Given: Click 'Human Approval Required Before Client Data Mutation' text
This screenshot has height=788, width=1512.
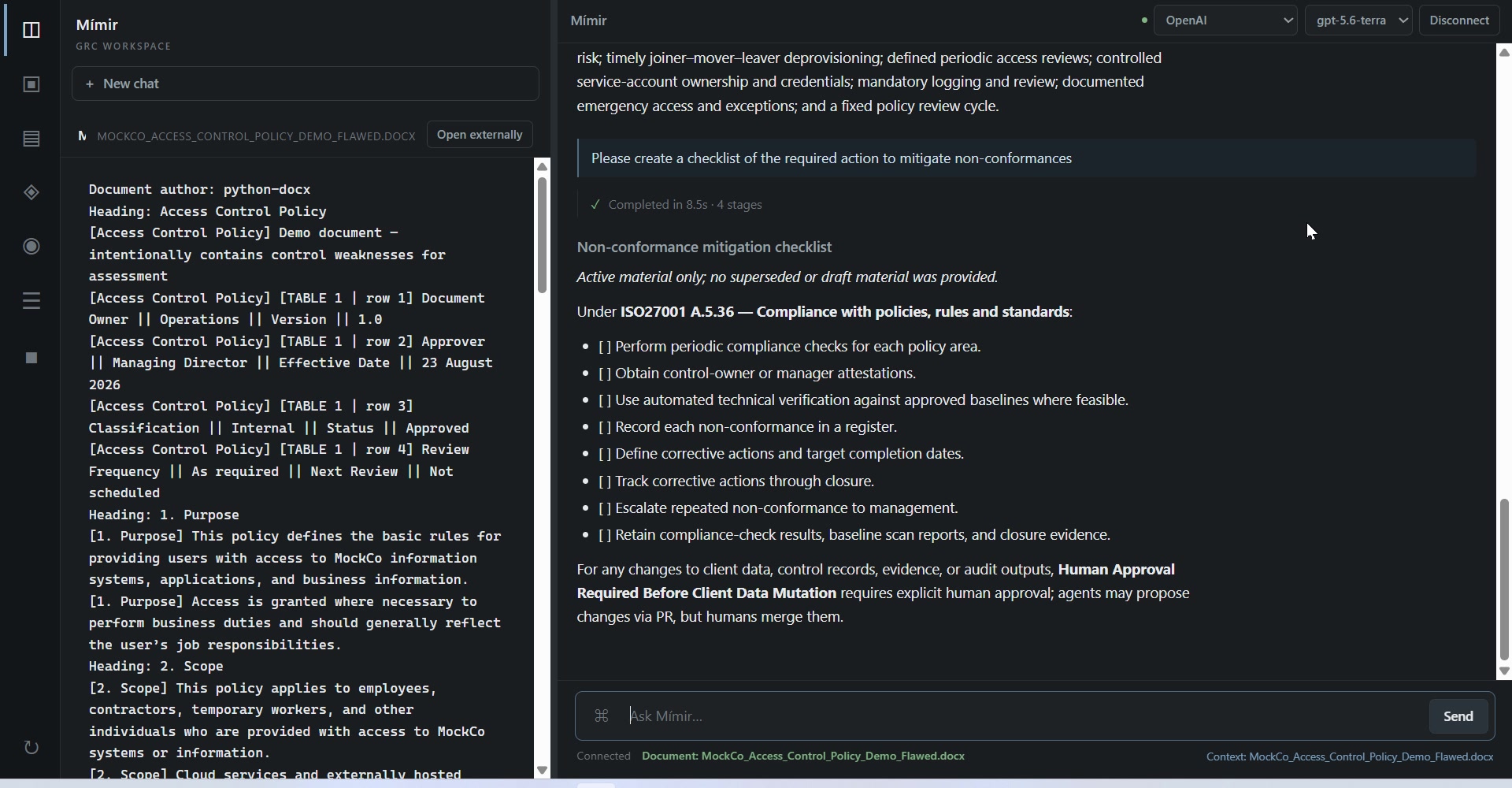Looking at the screenshot, I should tap(876, 582).
